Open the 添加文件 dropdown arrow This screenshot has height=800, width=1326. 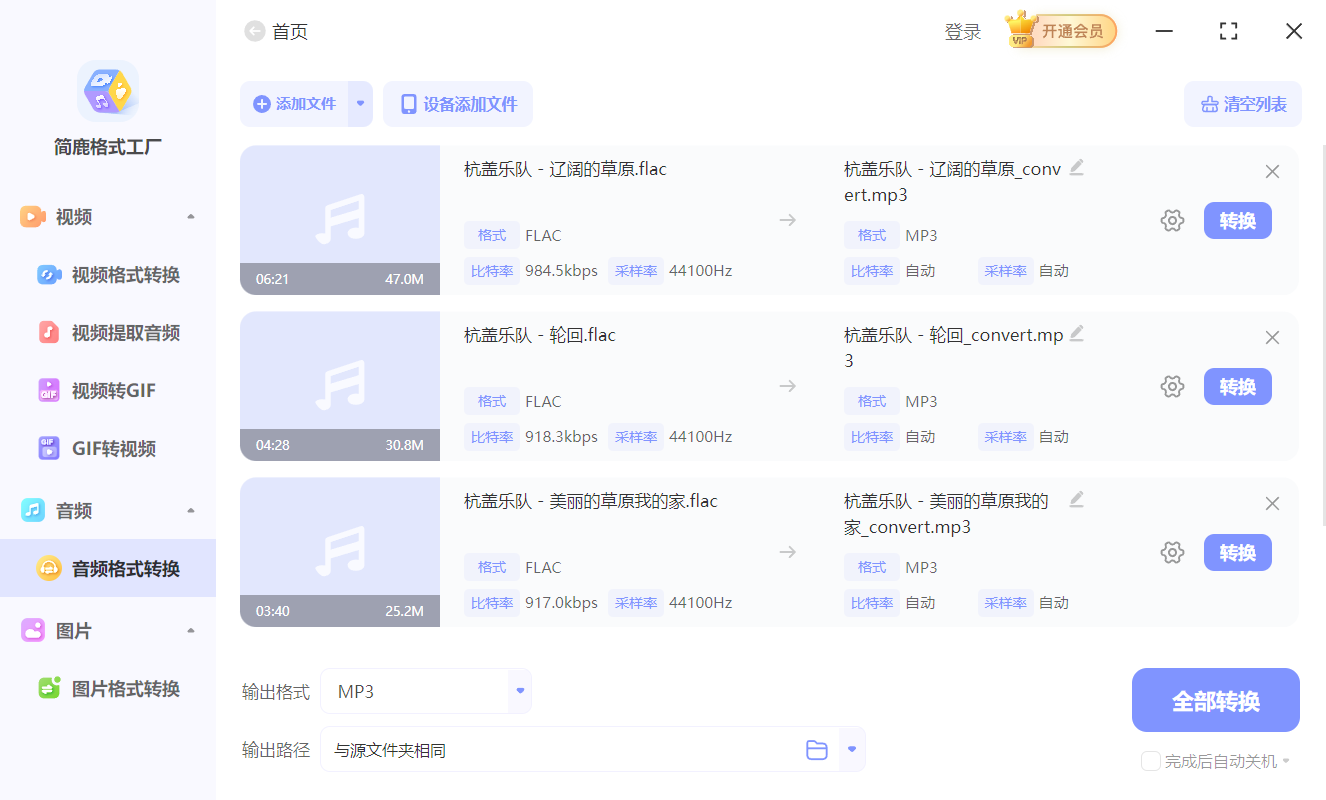pyautogui.click(x=361, y=104)
